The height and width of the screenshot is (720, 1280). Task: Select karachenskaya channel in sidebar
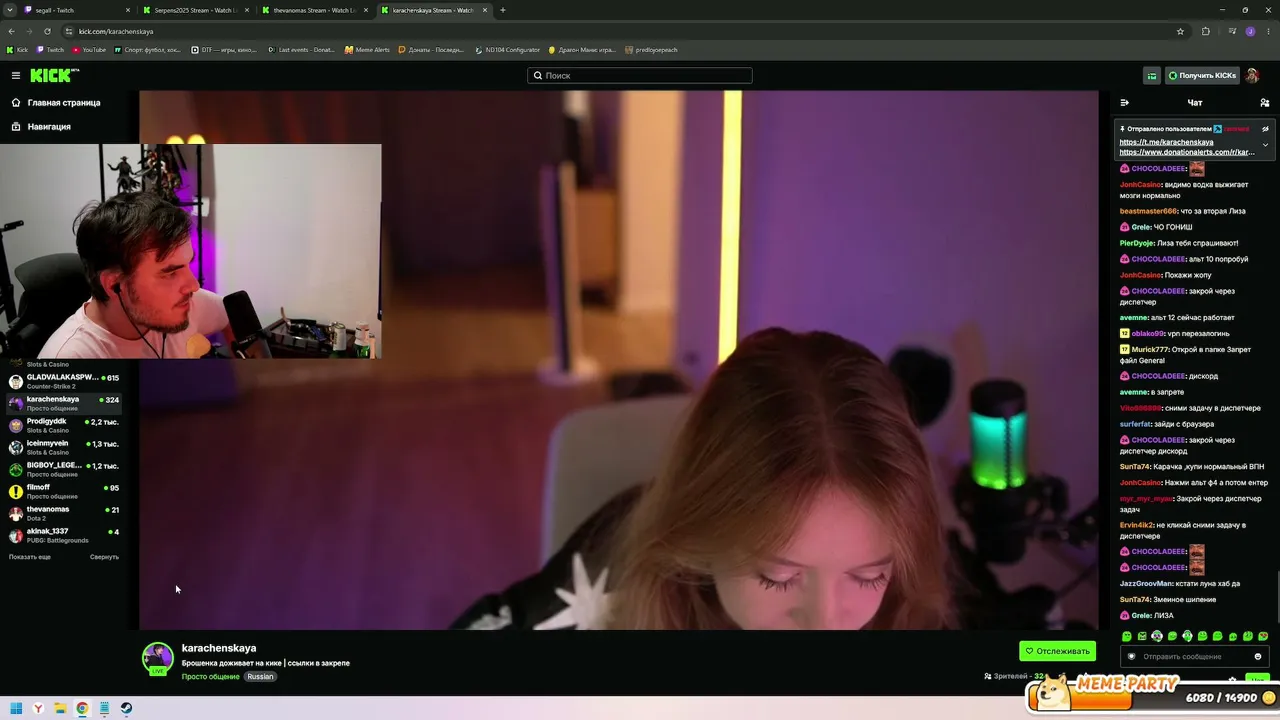64,403
